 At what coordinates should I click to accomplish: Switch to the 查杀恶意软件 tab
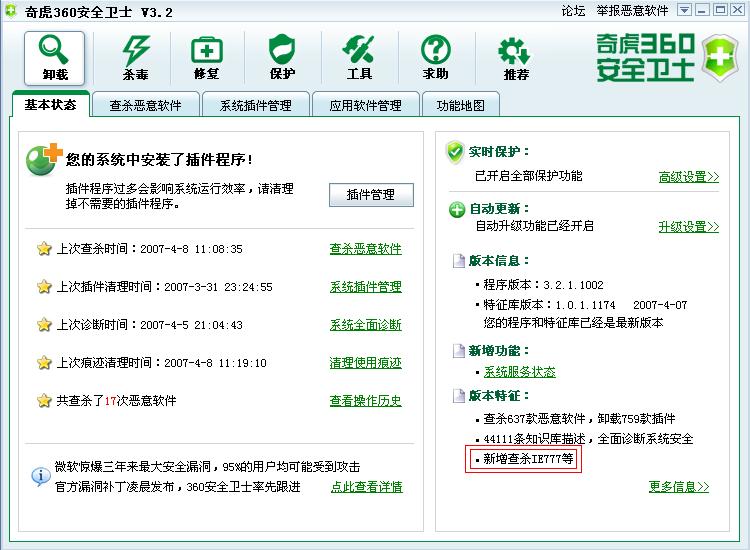(145, 105)
